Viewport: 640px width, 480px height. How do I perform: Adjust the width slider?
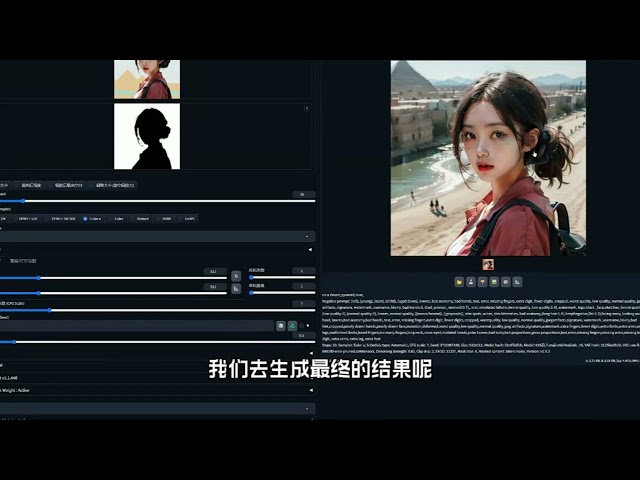click(113, 278)
